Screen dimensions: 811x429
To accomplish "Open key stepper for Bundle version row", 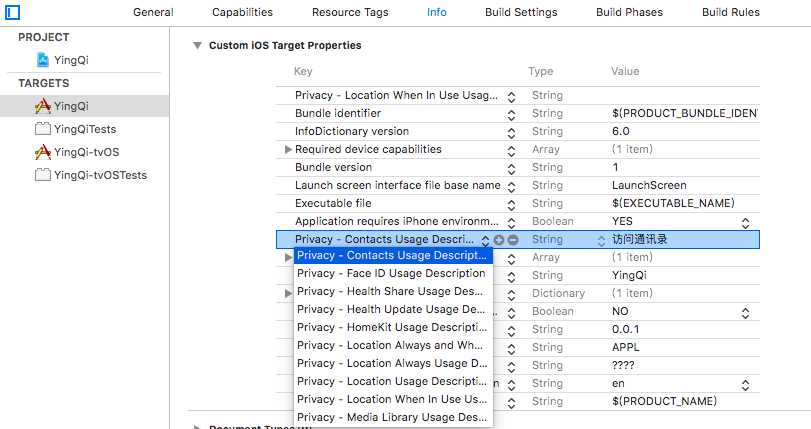I will (x=511, y=169).
